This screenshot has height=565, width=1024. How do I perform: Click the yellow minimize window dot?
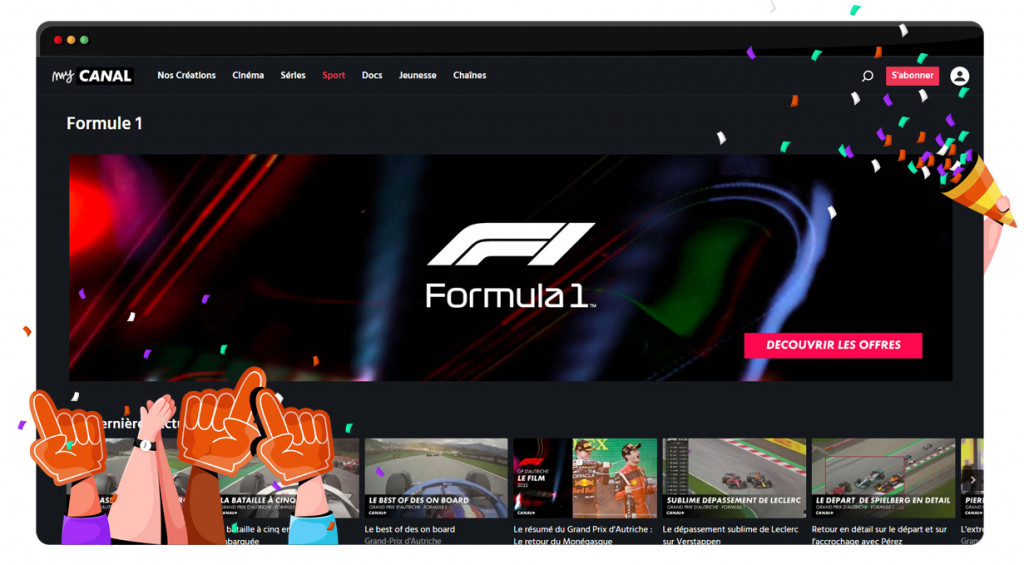[x=71, y=40]
